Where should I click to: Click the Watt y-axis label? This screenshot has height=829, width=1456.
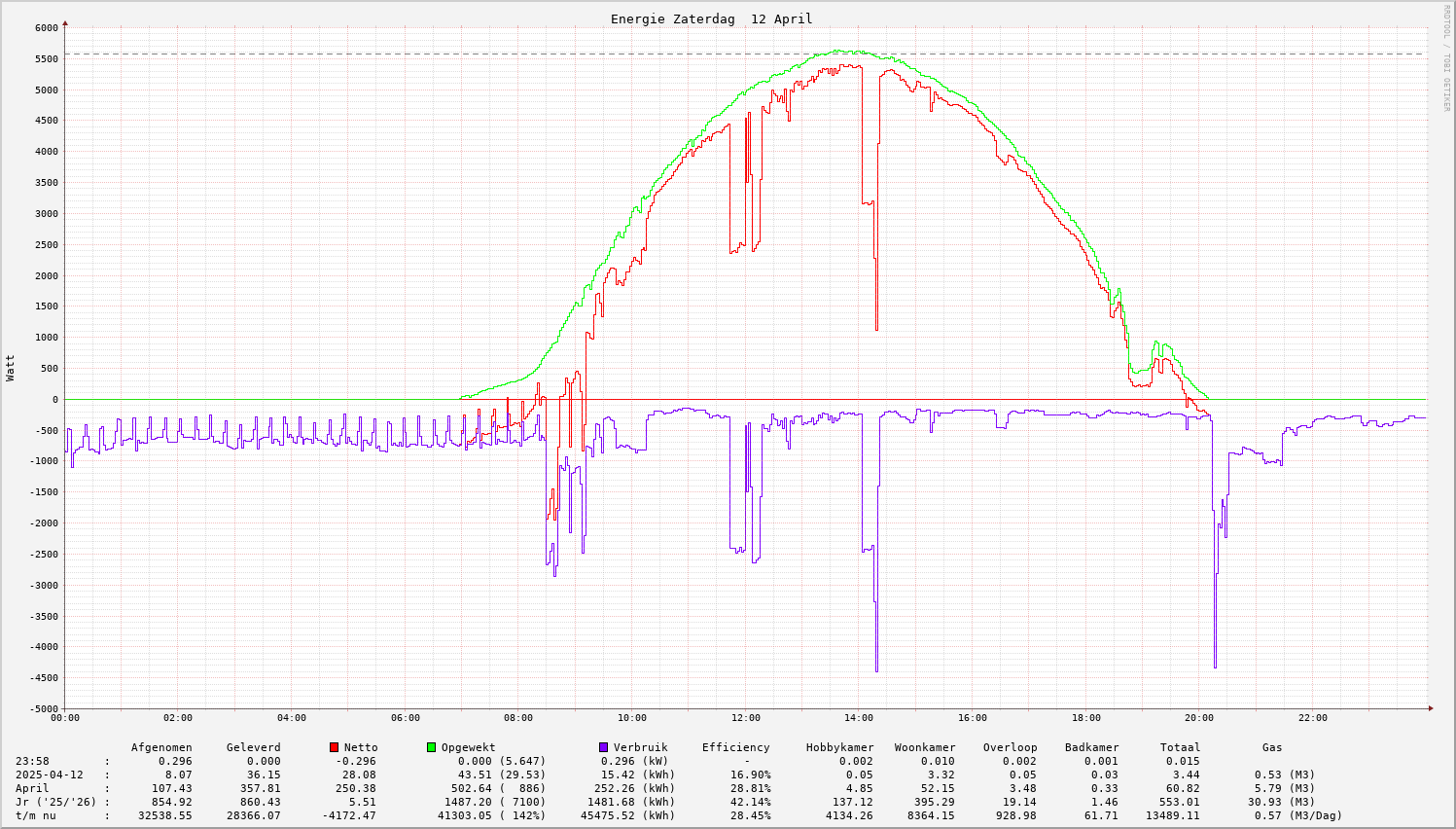tap(11, 368)
